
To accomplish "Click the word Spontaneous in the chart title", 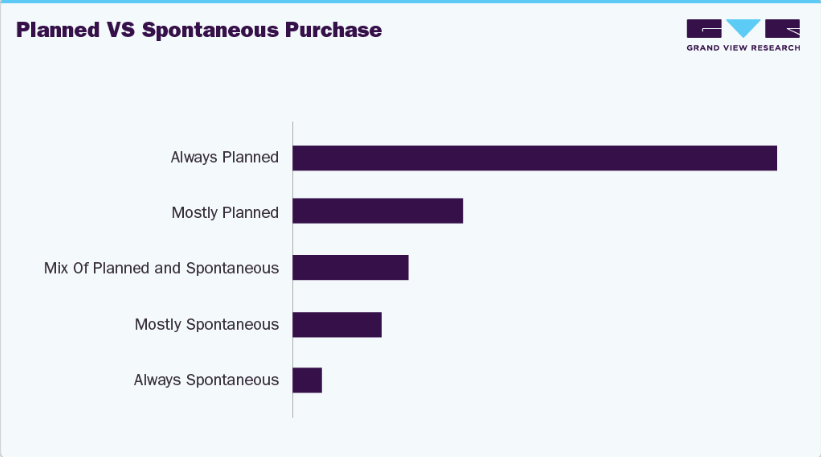I will (210, 31).
